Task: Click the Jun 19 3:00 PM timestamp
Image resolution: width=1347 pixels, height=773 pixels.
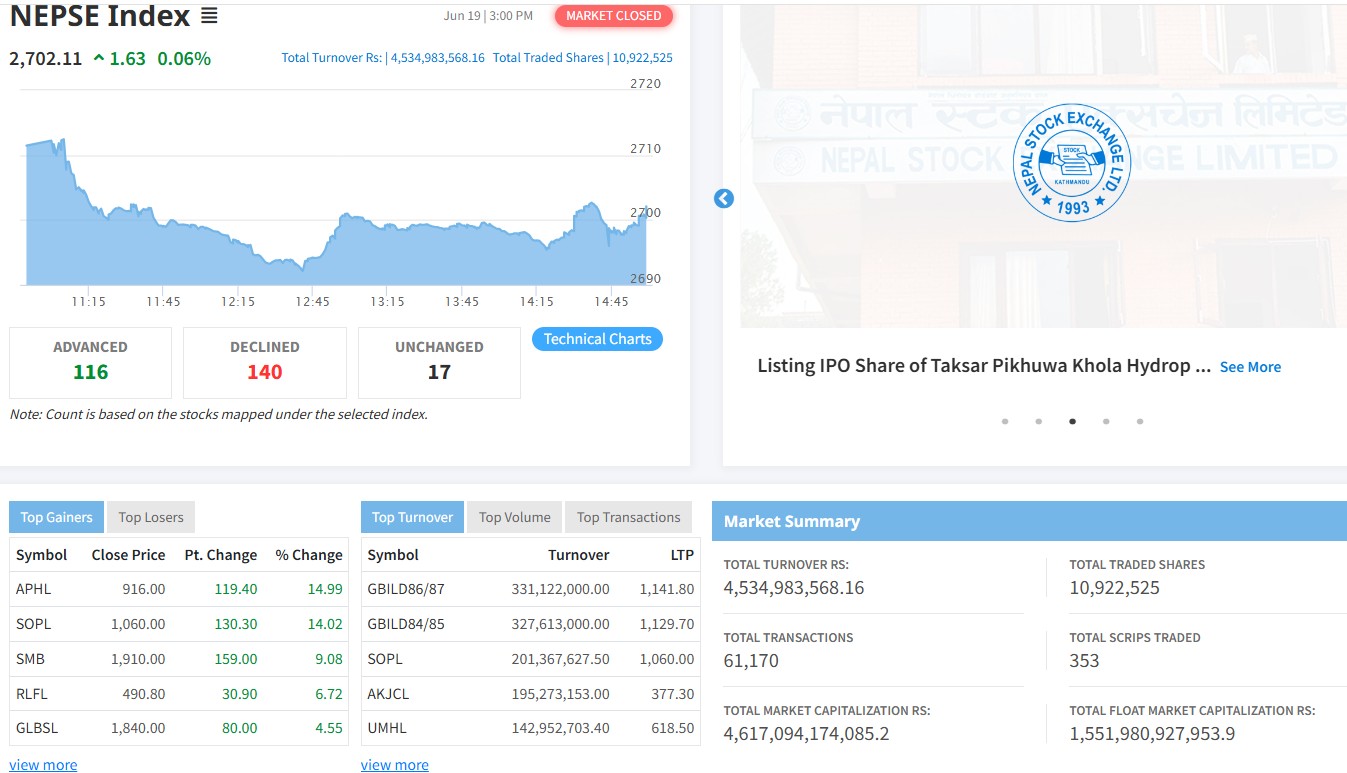Action: [488, 16]
